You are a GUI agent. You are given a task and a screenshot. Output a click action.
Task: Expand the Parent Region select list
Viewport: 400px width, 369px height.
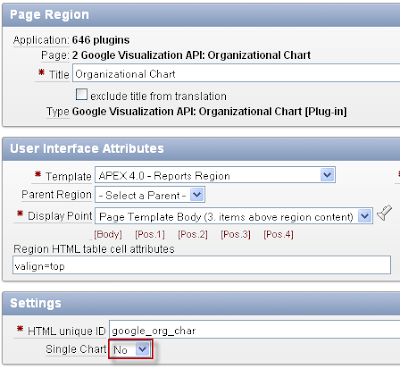point(150,195)
